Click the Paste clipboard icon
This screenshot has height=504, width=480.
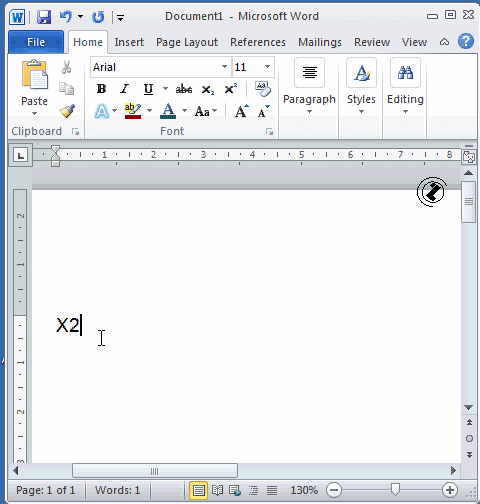coord(34,75)
